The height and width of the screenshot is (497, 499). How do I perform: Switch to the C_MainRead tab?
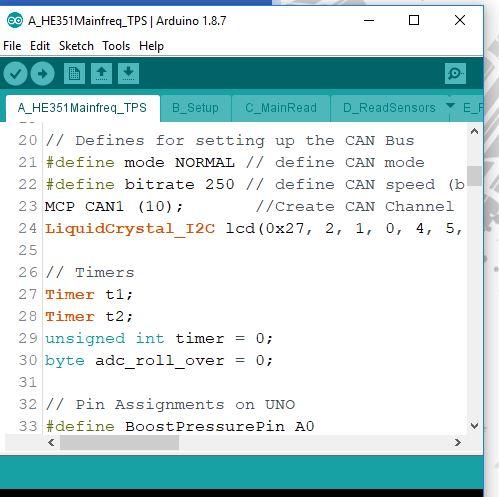click(281, 108)
